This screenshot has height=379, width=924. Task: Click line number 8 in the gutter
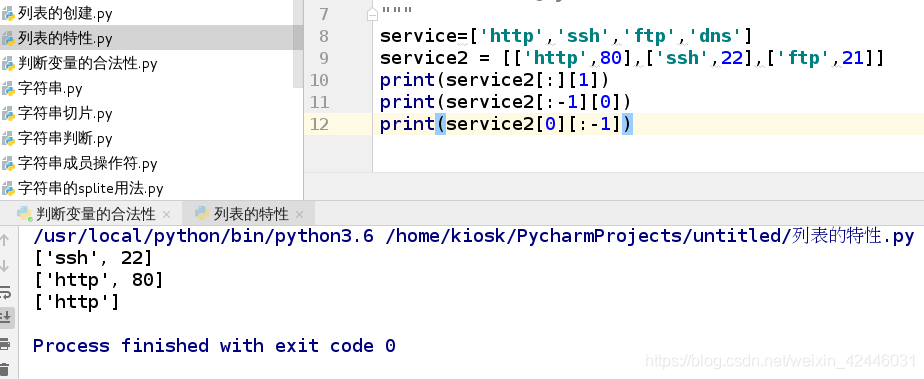click(x=324, y=36)
